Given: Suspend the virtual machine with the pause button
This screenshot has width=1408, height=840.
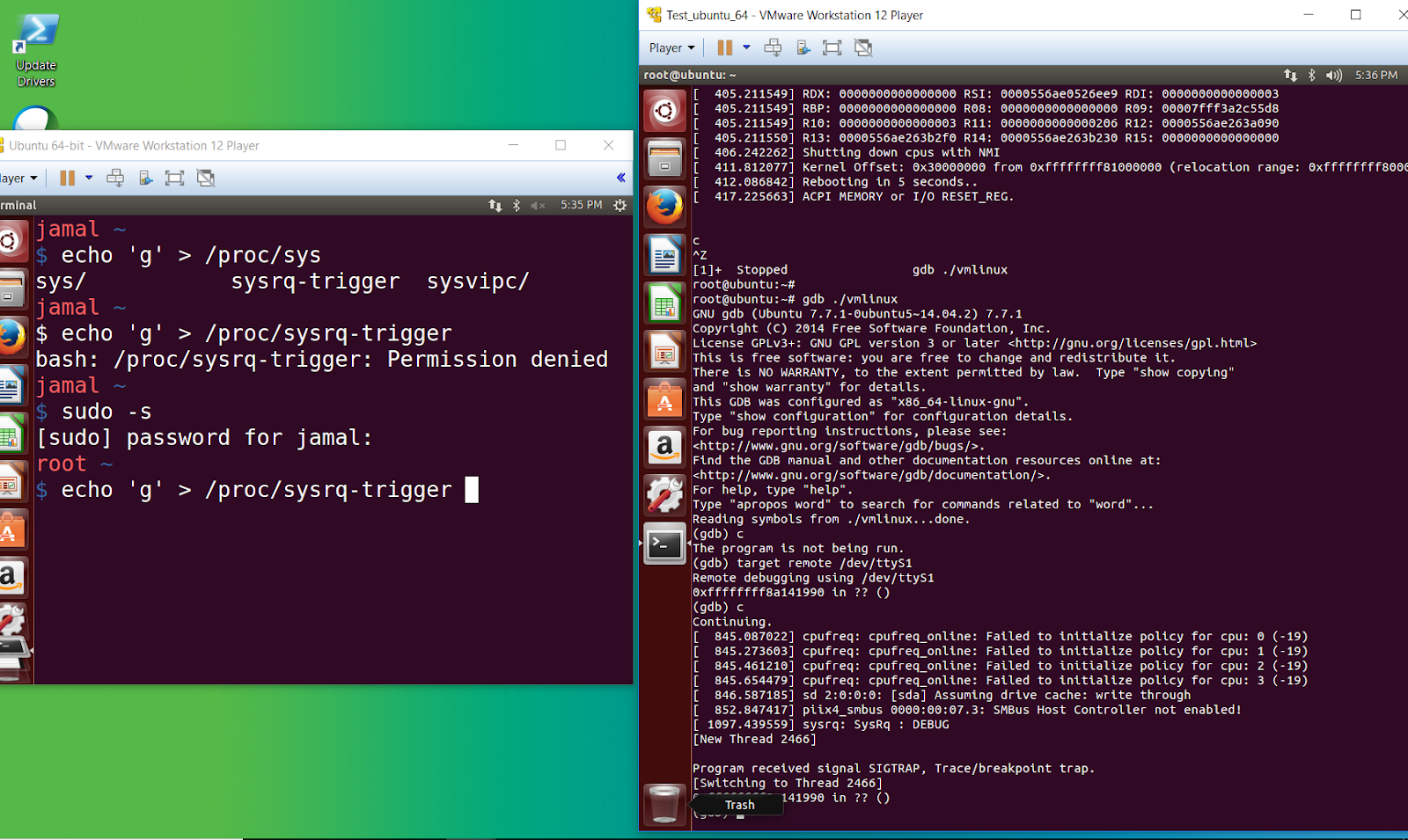Looking at the screenshot, I should pyautogui.click(x=726, y=47).
